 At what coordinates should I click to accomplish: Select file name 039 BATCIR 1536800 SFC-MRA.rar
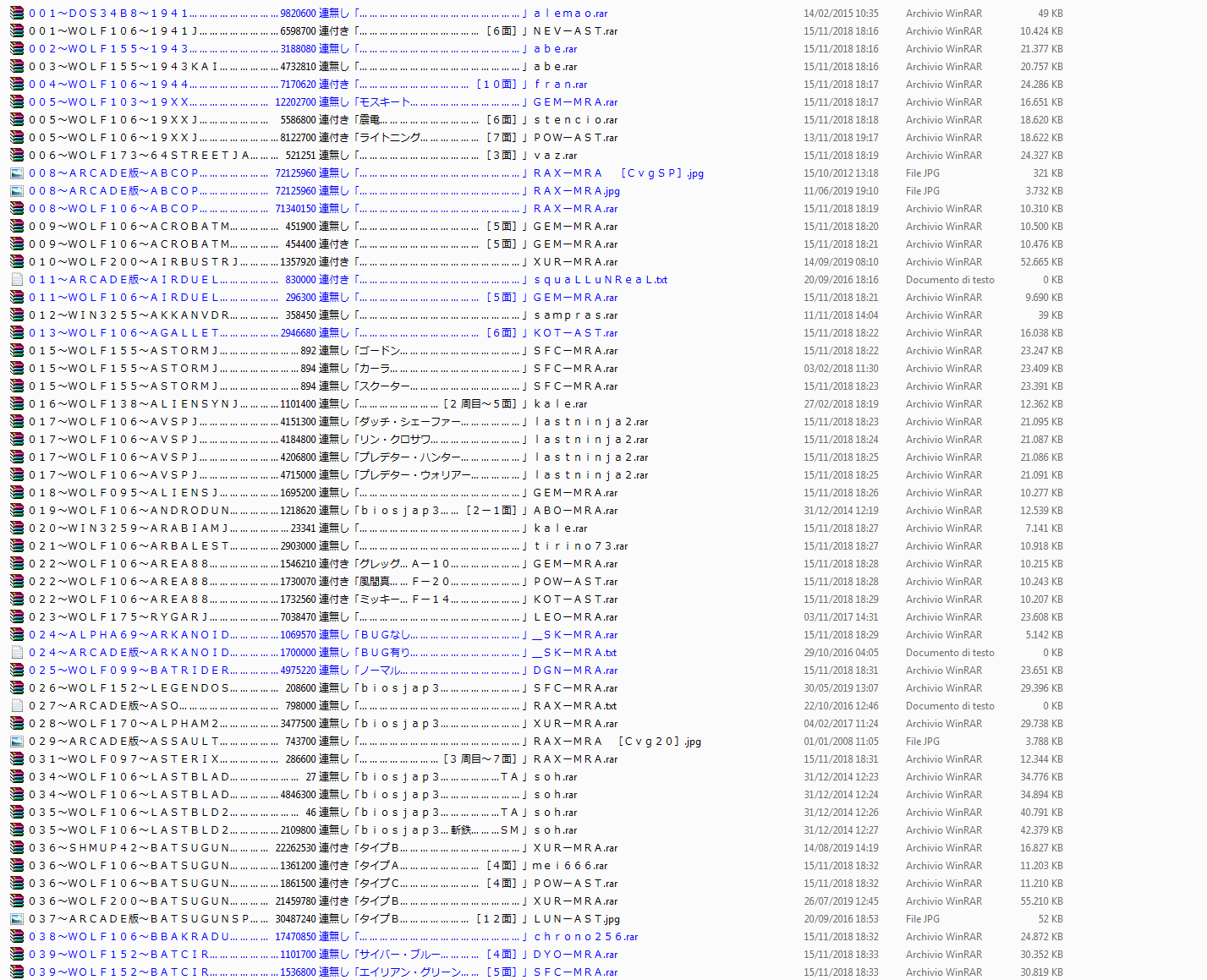tap(323, 972)
